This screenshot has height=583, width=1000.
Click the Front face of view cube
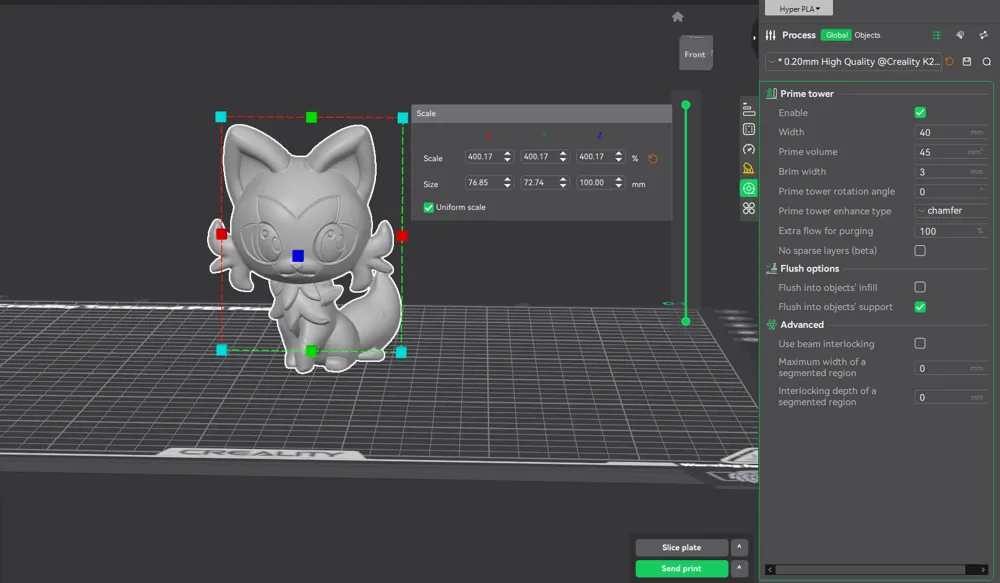click(x=695, y=55)
